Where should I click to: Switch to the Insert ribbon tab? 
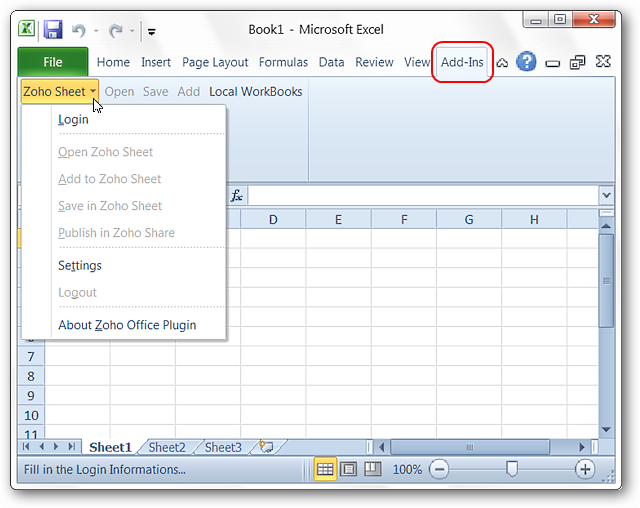(156, 62)
